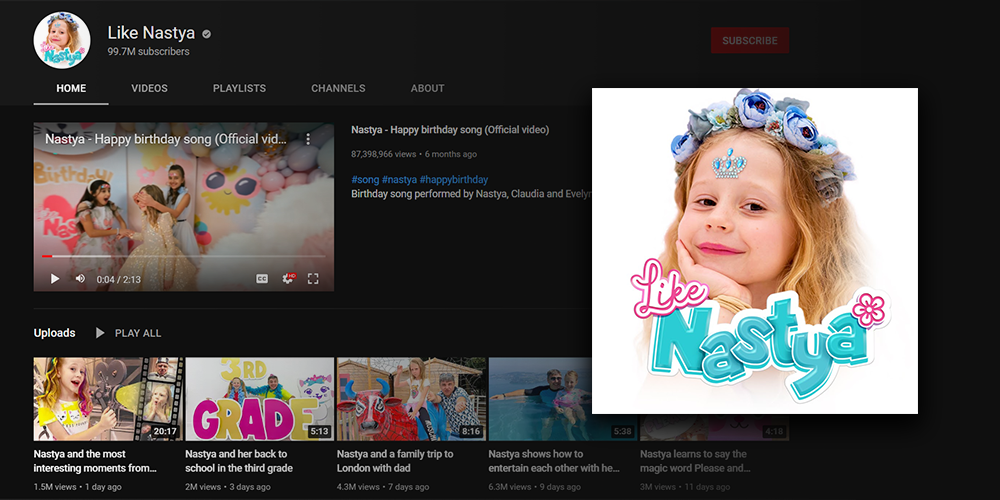The width and height of the screenshot is (1000, 500).
Task: Click the Like Nastya channel avatar
Action: point(62,40)
